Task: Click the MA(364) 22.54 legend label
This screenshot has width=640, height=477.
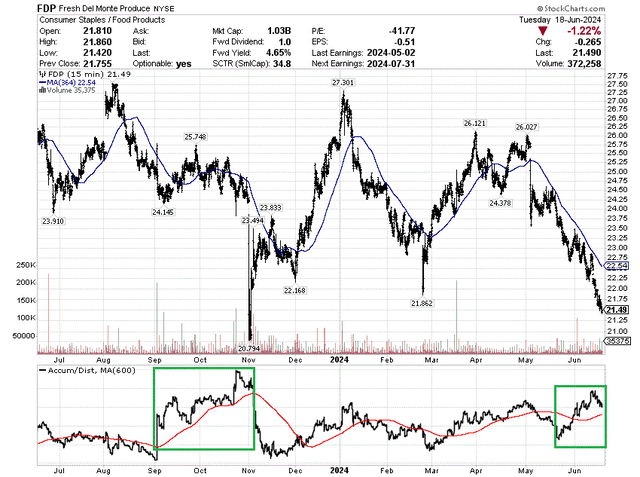Action: click(67, 82)
